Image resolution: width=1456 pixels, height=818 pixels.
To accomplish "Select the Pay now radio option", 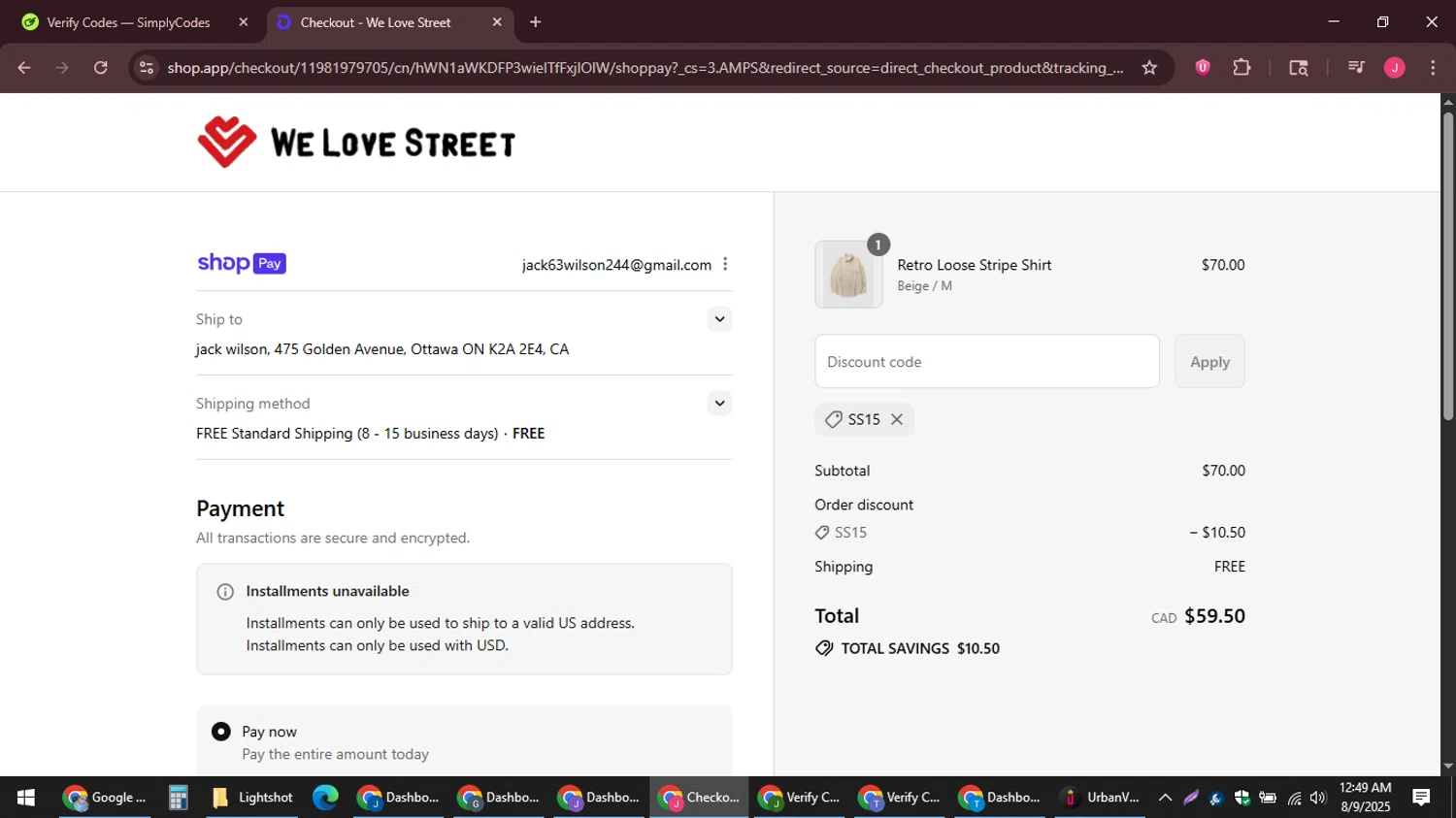I will pos(221,732).
